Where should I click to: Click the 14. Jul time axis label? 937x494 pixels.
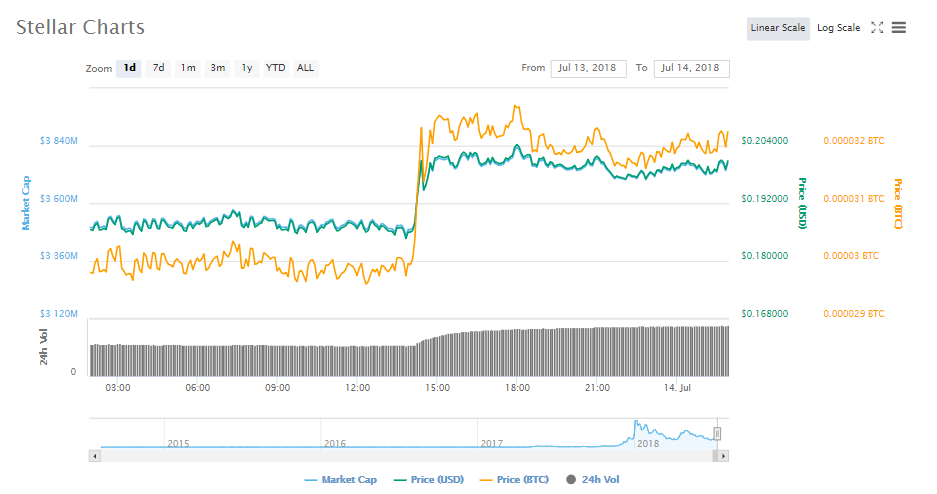[x=677, y=388]
